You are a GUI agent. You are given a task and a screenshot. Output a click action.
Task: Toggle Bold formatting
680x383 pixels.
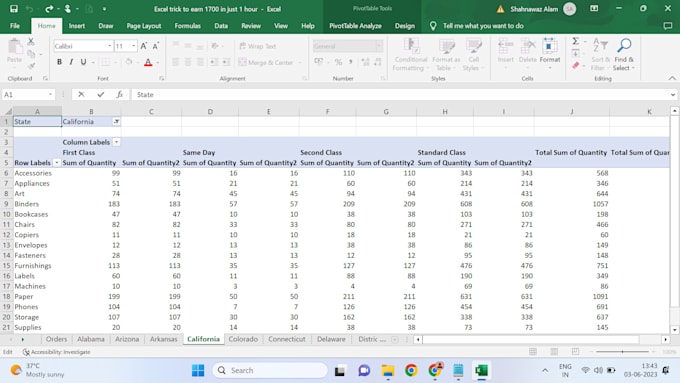pyautogui.click(x=59, y=62)
